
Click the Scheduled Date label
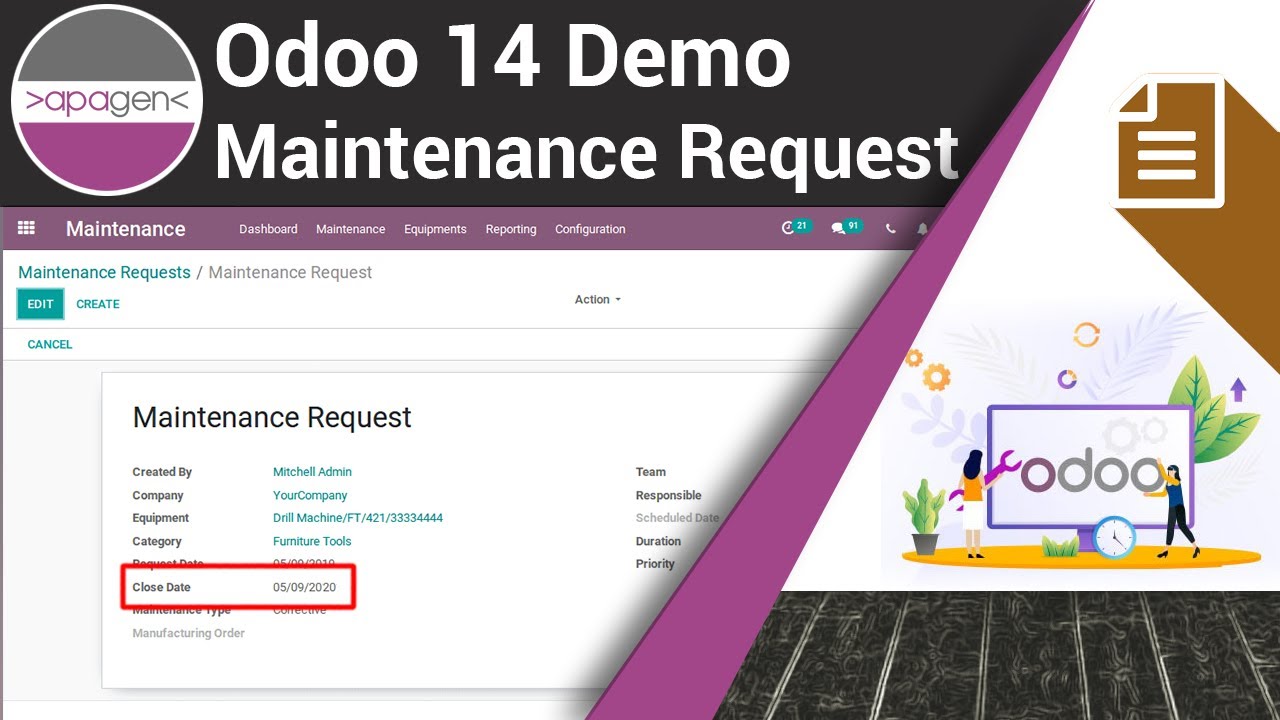pyautogui.click(x=677, y=518)
